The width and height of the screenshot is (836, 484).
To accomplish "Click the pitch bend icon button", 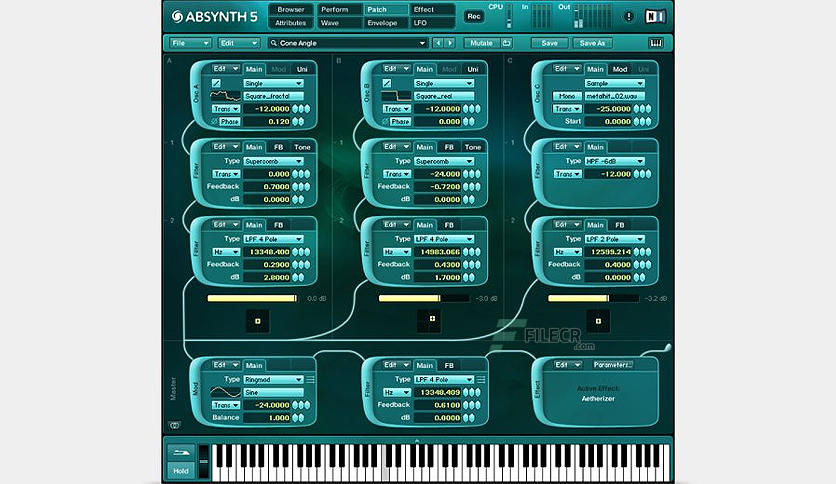I will pyautogui.click(x=181, y=453).
